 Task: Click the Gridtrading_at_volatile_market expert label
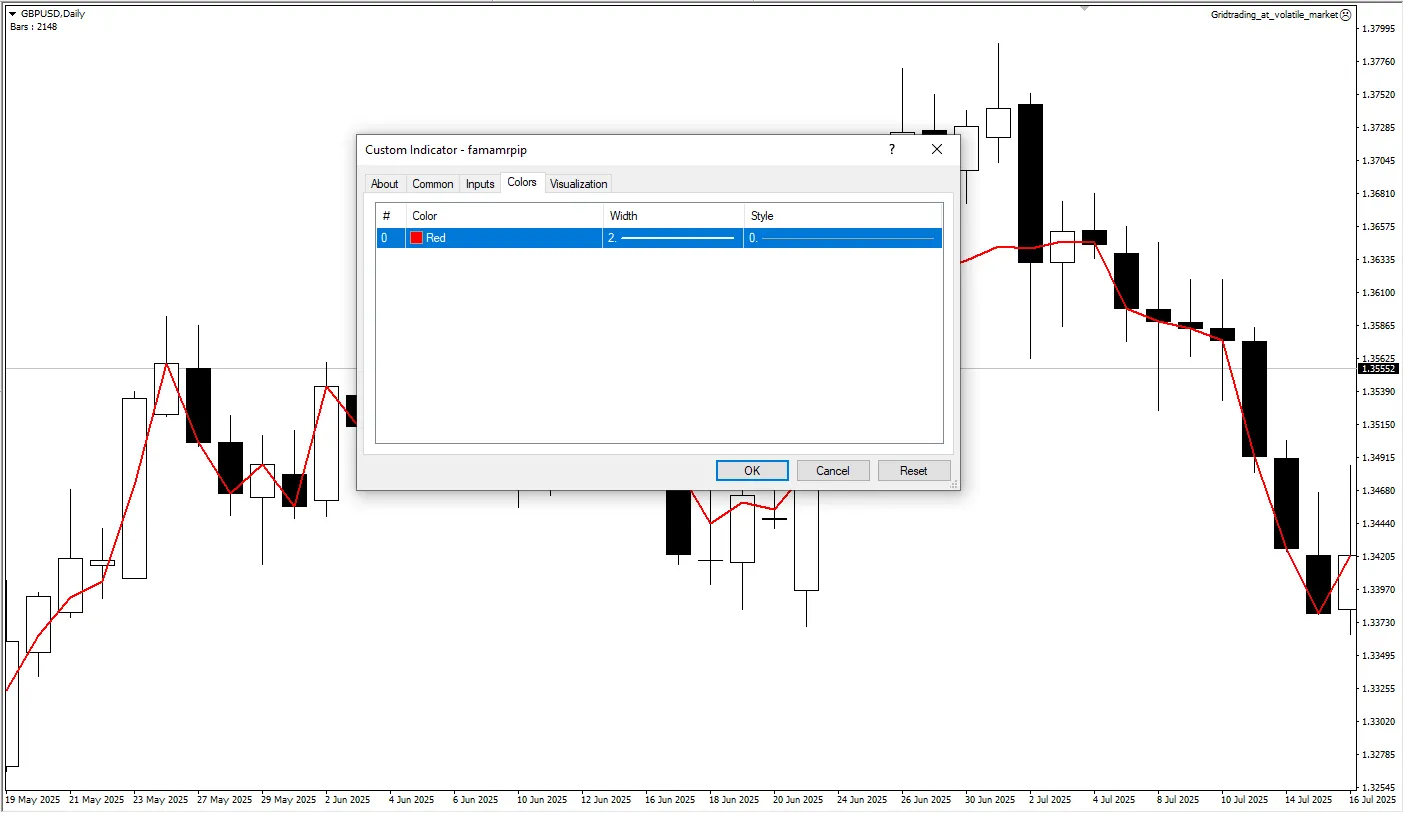click(1273, 15)
